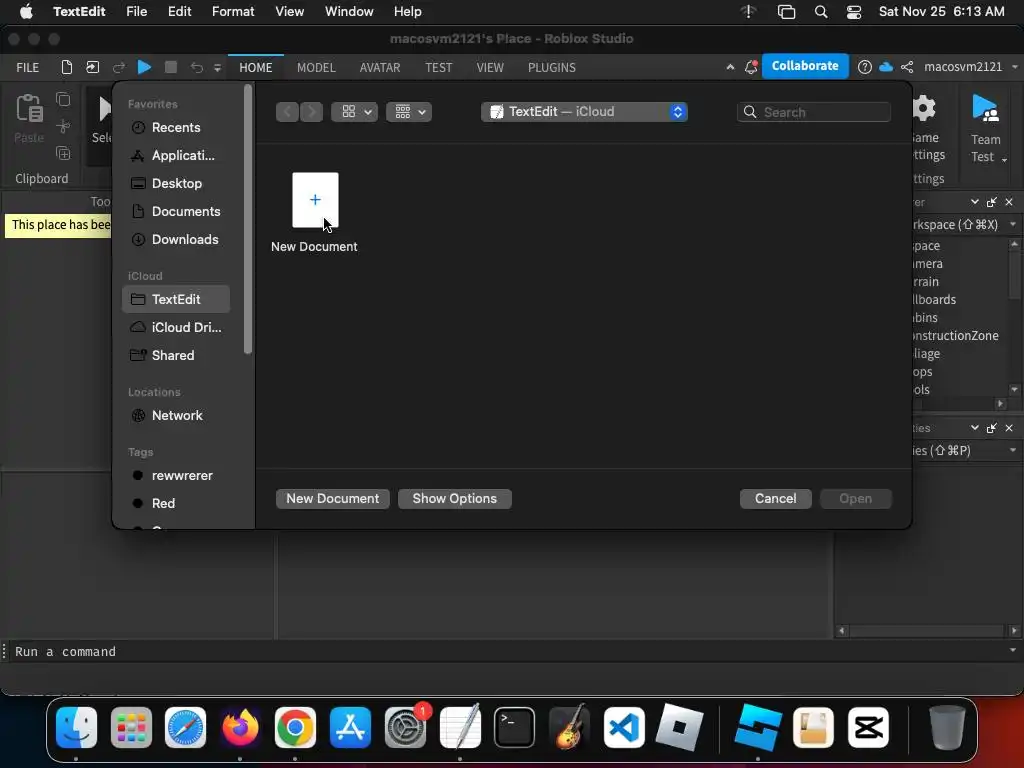Viewport: 1024px width, 768px height.
Task: Open App Store from the dock
Action: [350, 727]
